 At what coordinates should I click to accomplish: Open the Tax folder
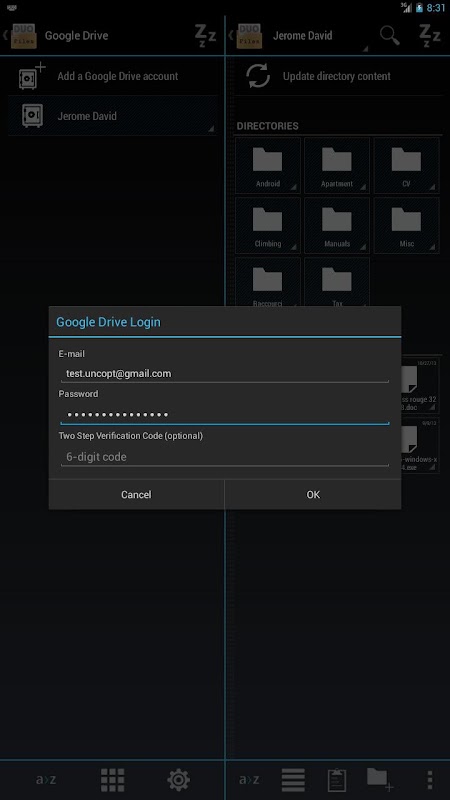pyautogui.click(x=337, y=282)
